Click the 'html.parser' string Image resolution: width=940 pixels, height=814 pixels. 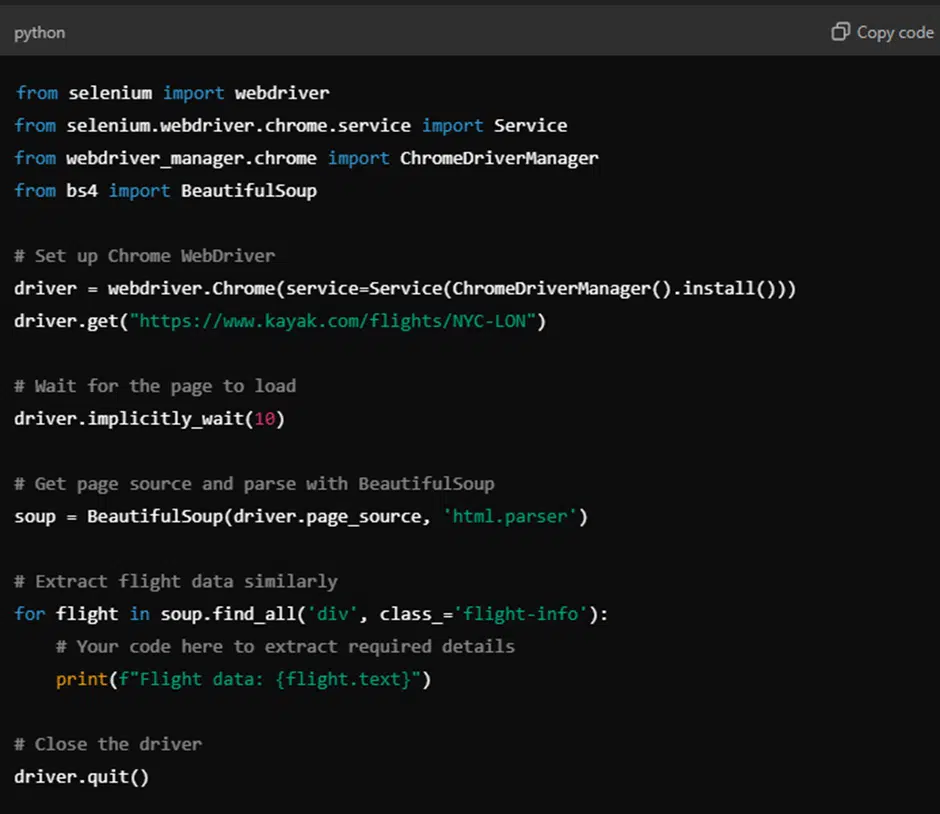coord(510,516)
